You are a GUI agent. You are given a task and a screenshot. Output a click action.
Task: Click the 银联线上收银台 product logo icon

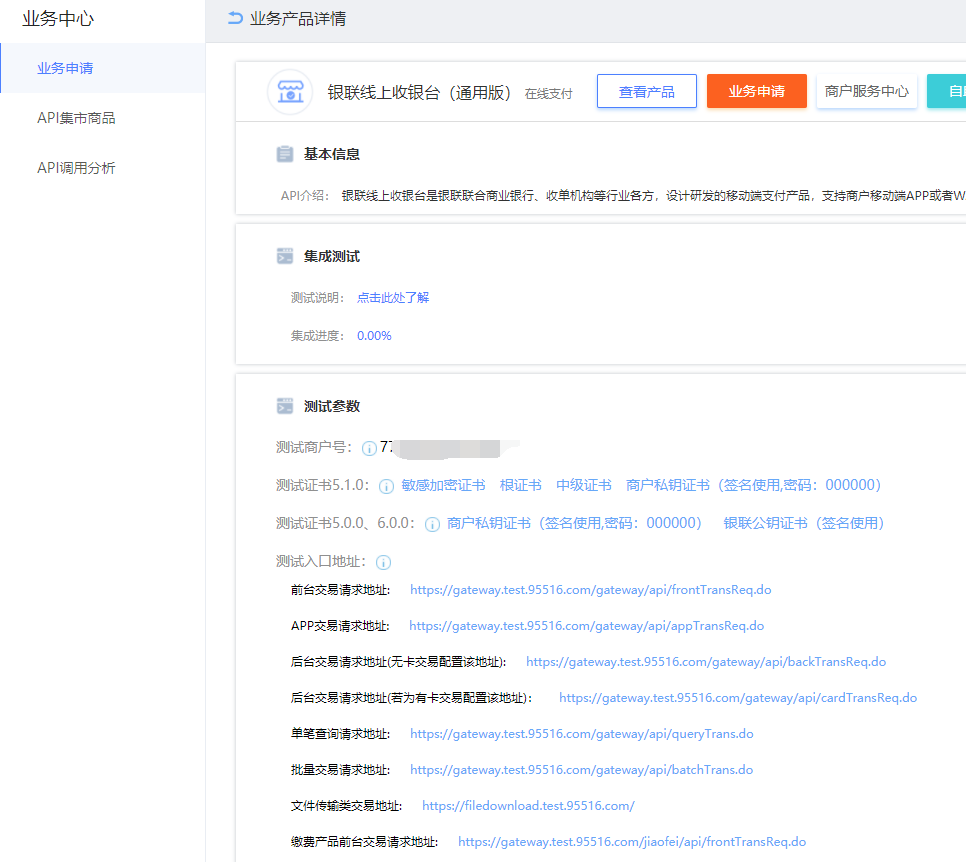tap(290, 92)
